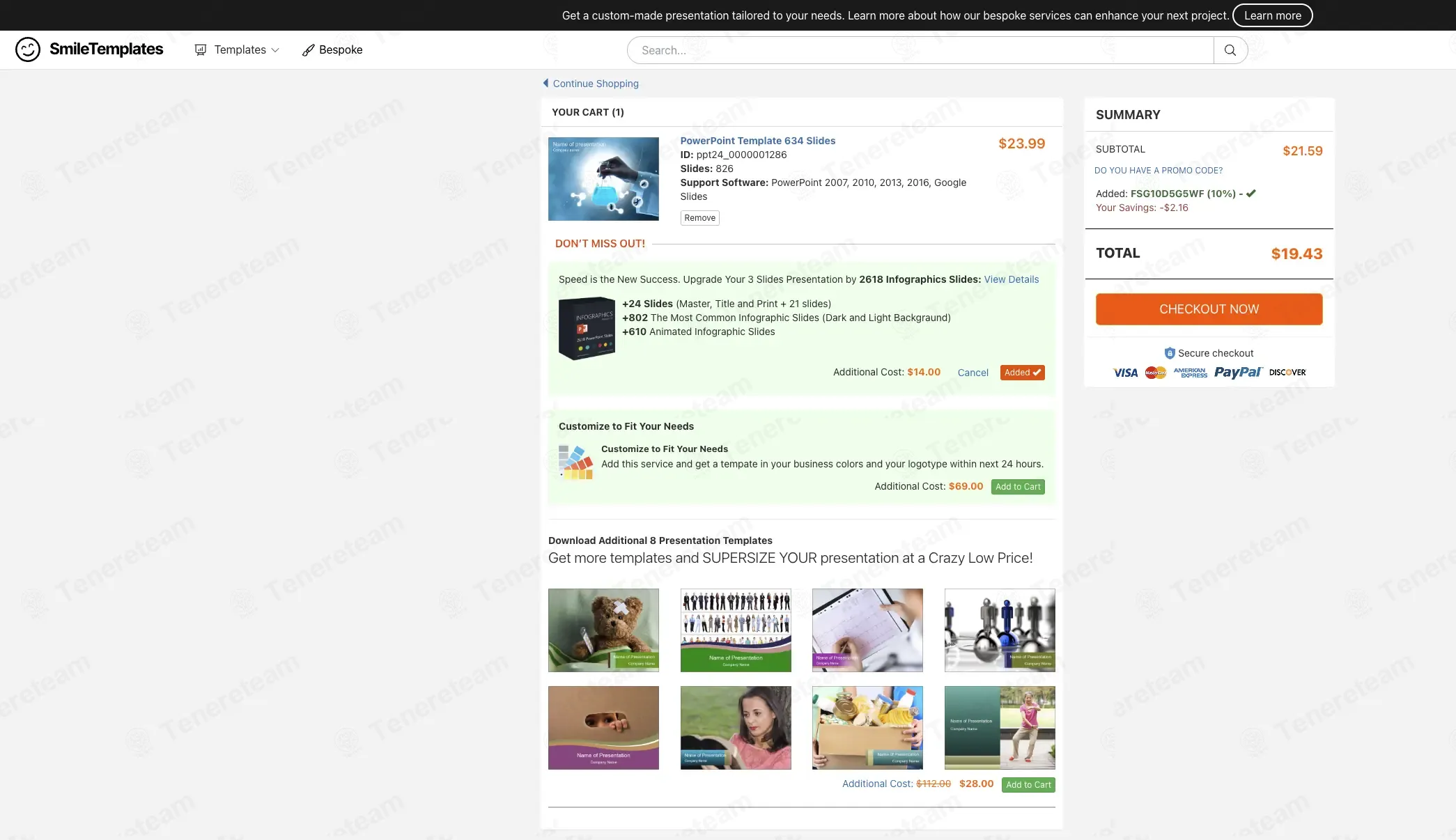Open the tai chi woman template thumbnail
1456x840 pixels.
coord(1000,728)
